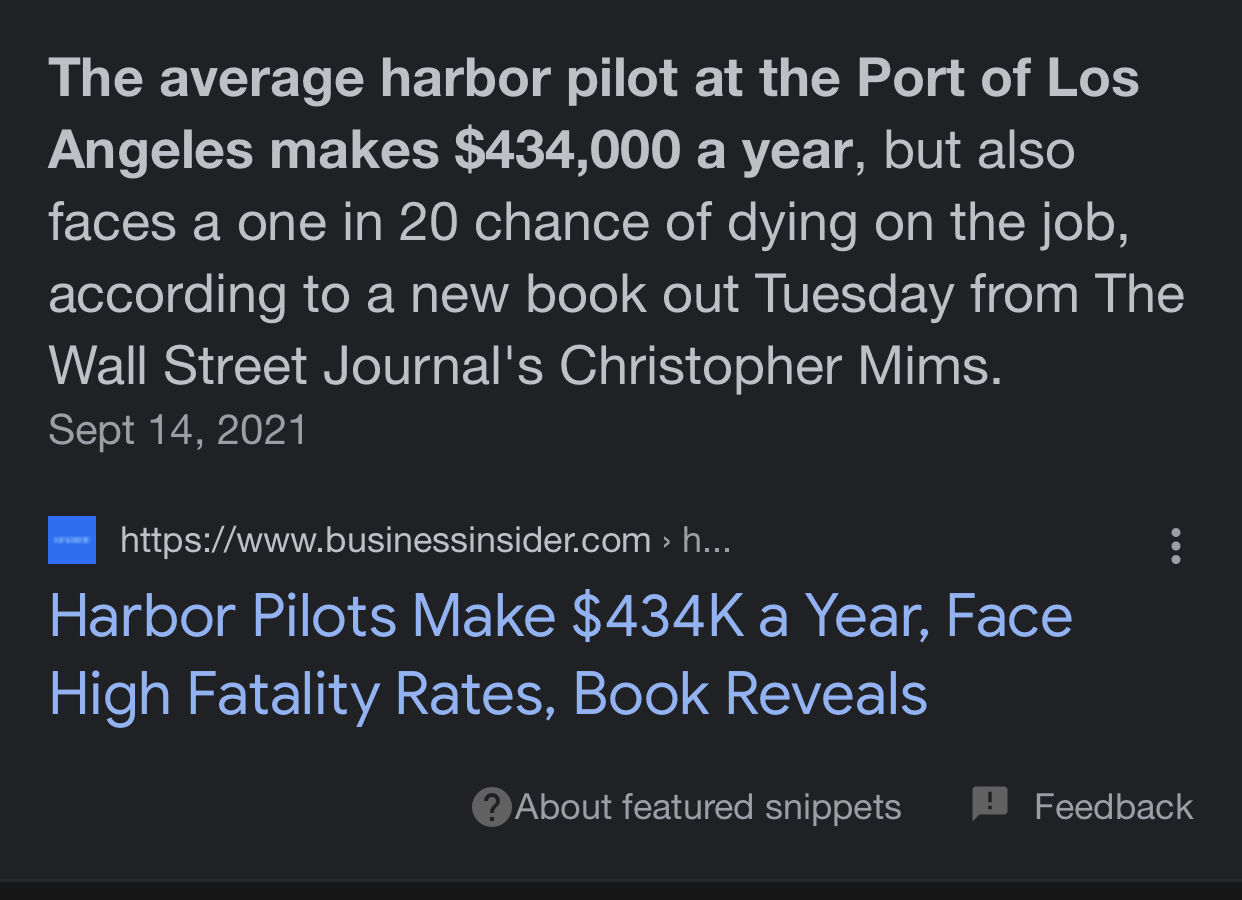This screenshot has width=1242, height=900.
Task: Open the three-dot result options menu
Action: click(1176, 546)
